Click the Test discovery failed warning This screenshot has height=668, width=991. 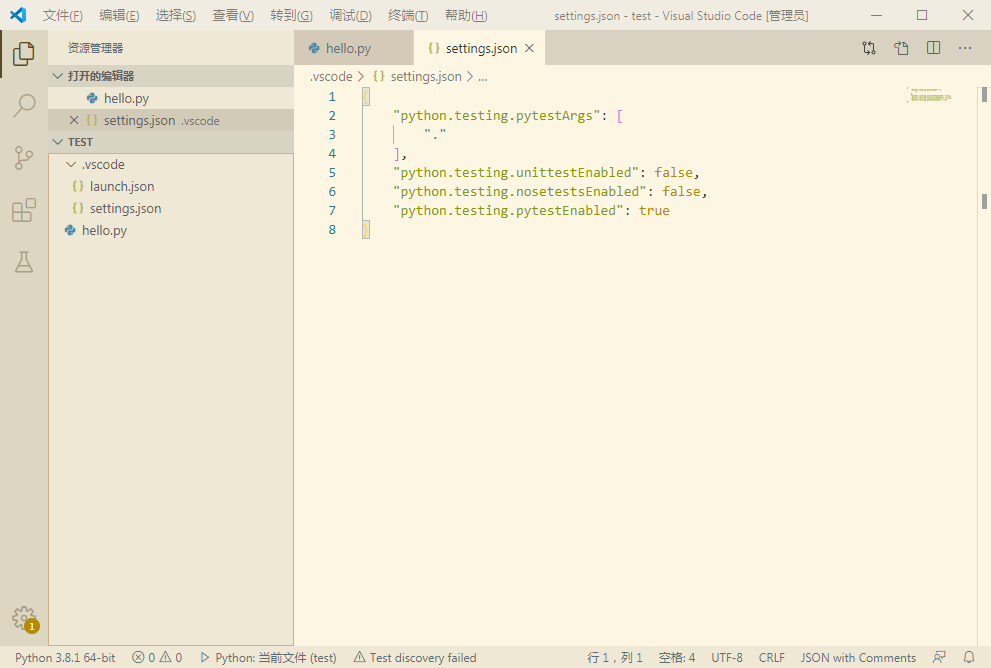(x=415, y=657)
